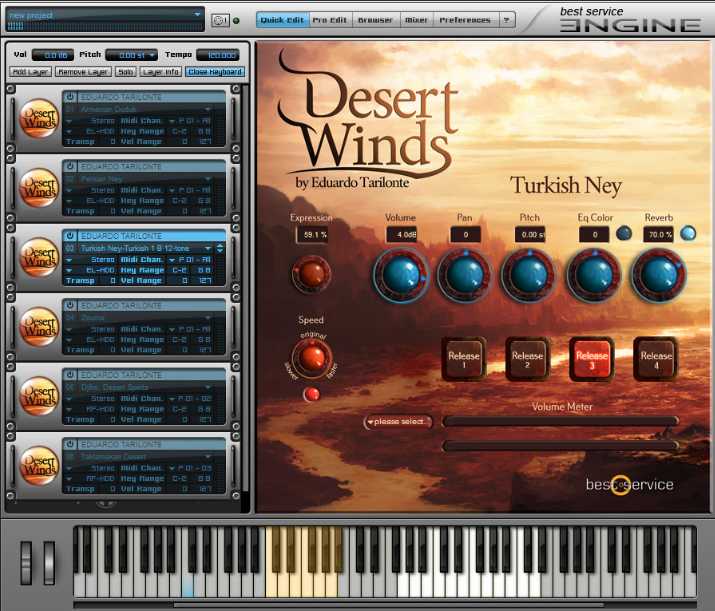Toggle power on Taklamakan Desert layer
Viewport: 715px width, 611px height.
[x=70, y=444]
